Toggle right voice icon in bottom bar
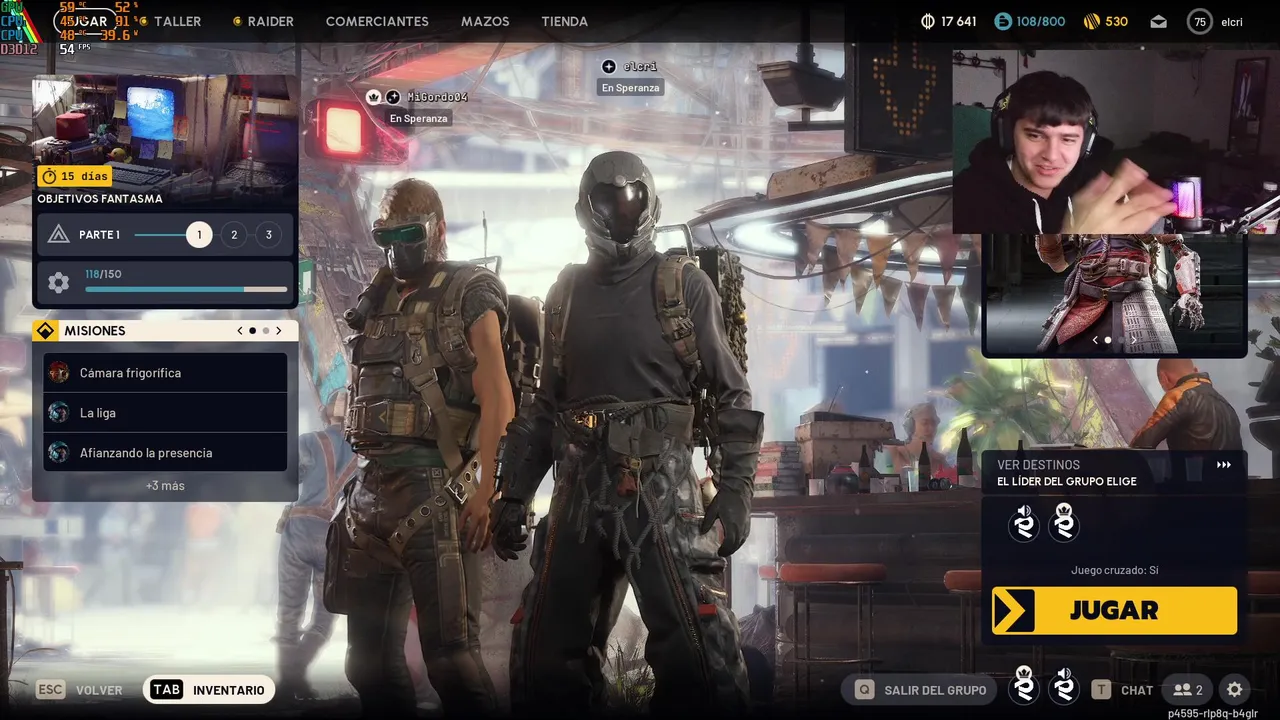 (x=1064, y=686)
